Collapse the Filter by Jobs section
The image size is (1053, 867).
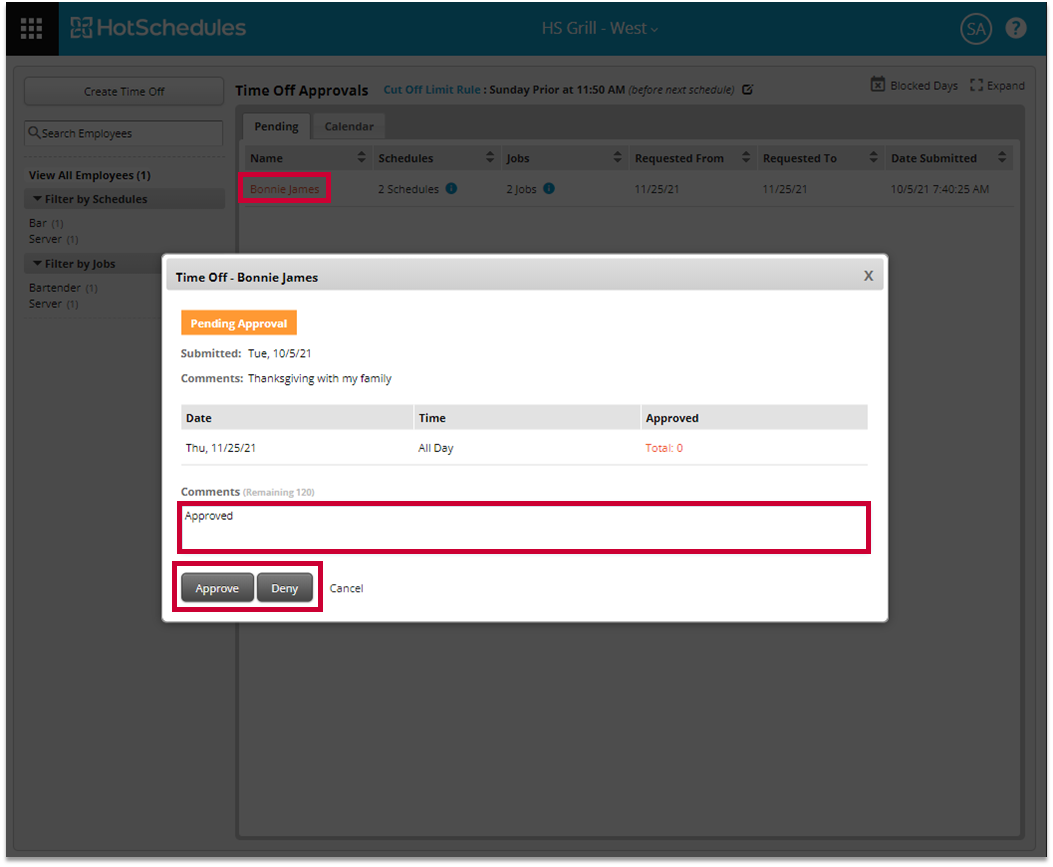coord(38,264)
